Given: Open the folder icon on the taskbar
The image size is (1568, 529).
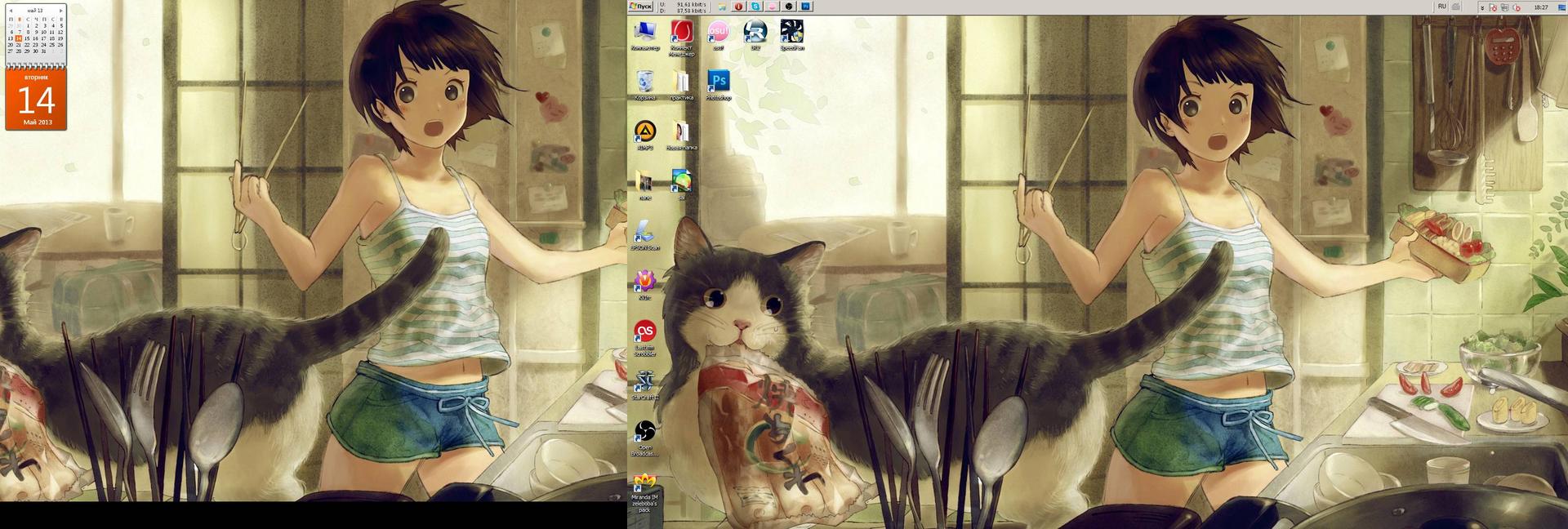Looking at the screenshot, I should point(722,7).
